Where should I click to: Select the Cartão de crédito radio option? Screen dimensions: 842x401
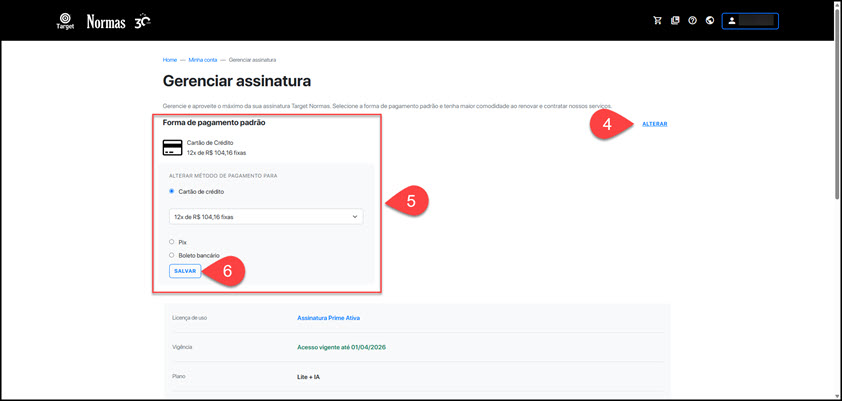(172, 191)
